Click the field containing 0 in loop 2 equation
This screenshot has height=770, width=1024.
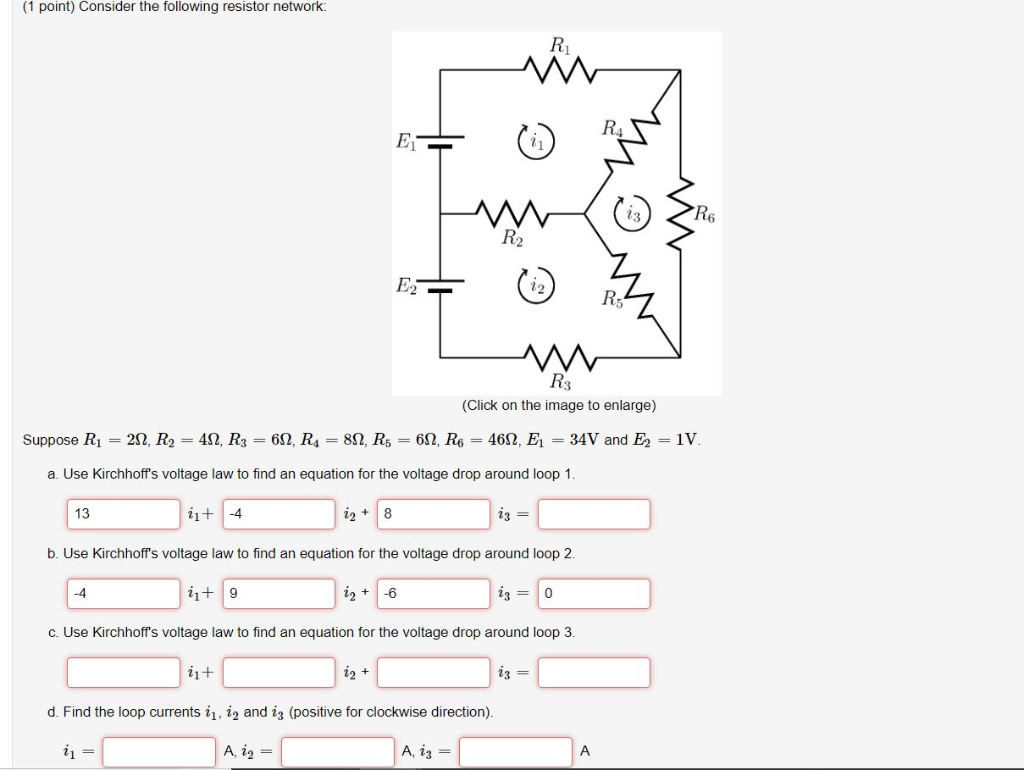[592, 592]
